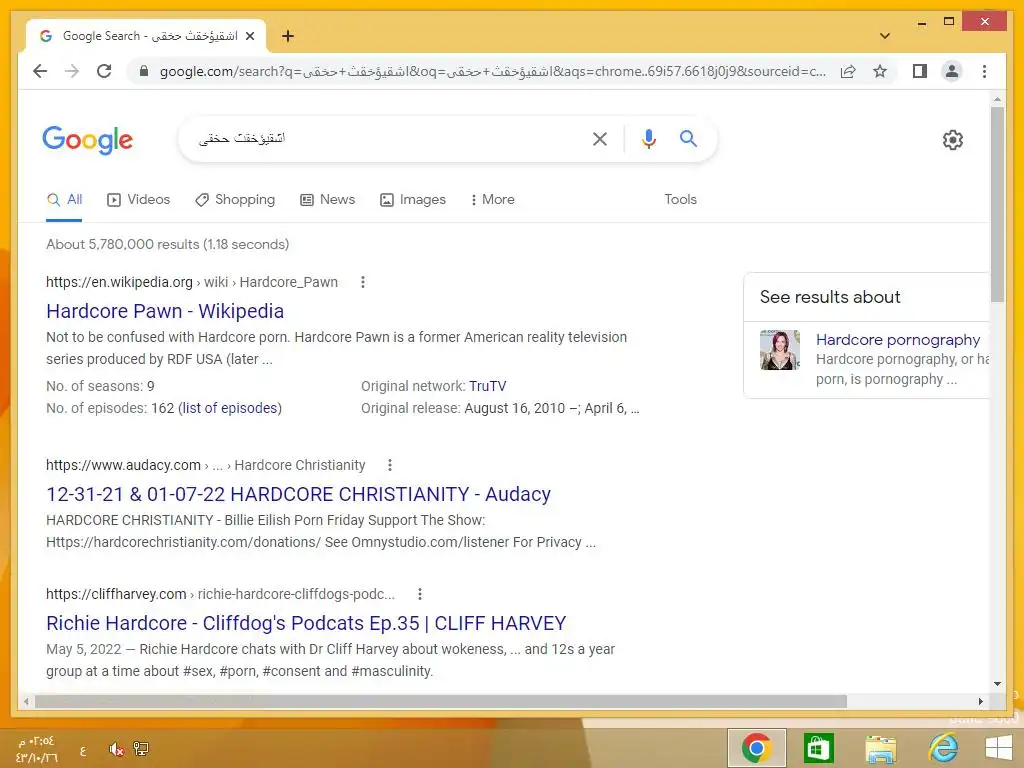Open the Chrome profile avatar

tap(952, 71)
